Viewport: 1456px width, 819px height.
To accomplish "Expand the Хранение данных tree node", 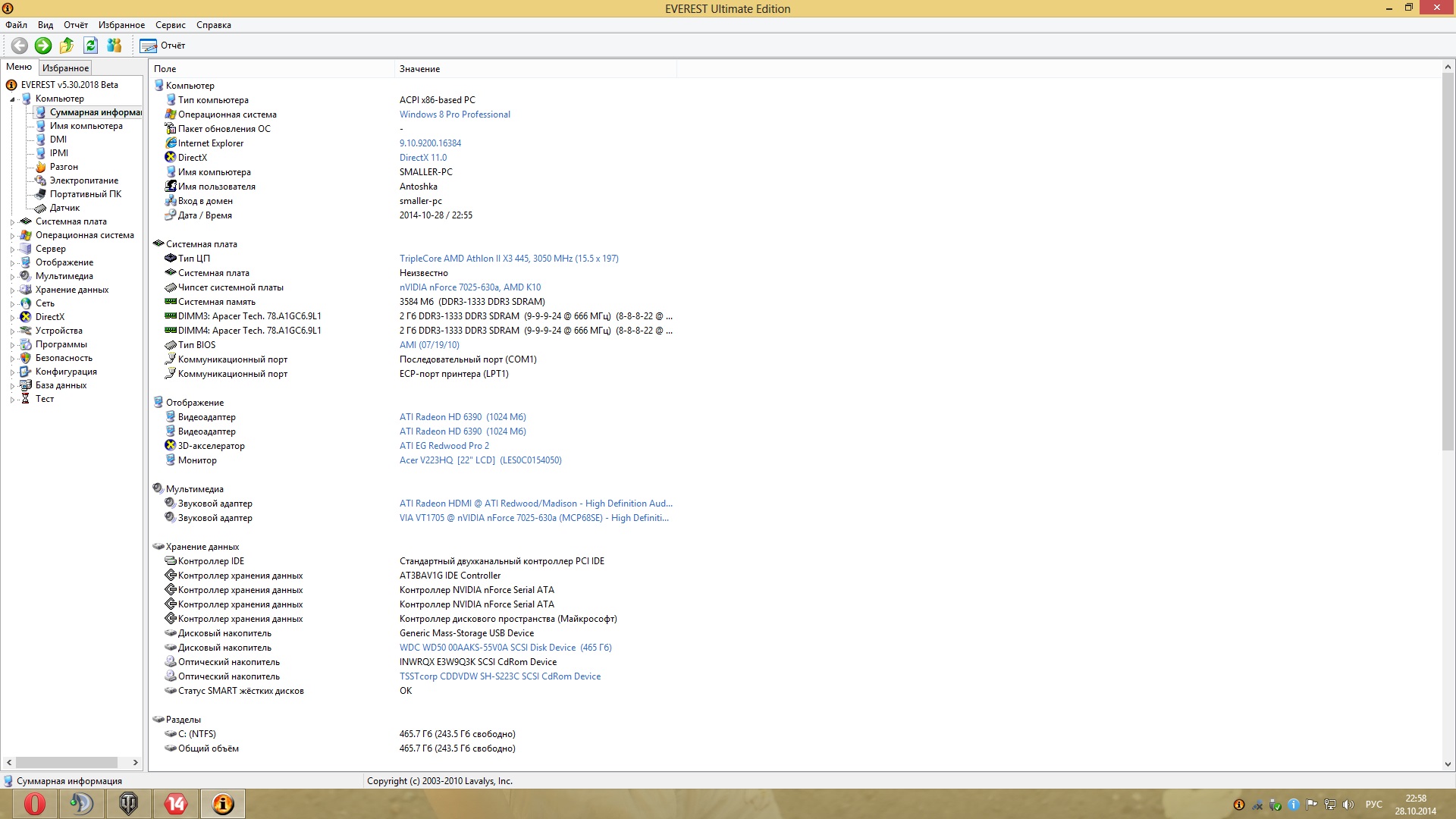I will pyautogui.click(x=12, y=290).
